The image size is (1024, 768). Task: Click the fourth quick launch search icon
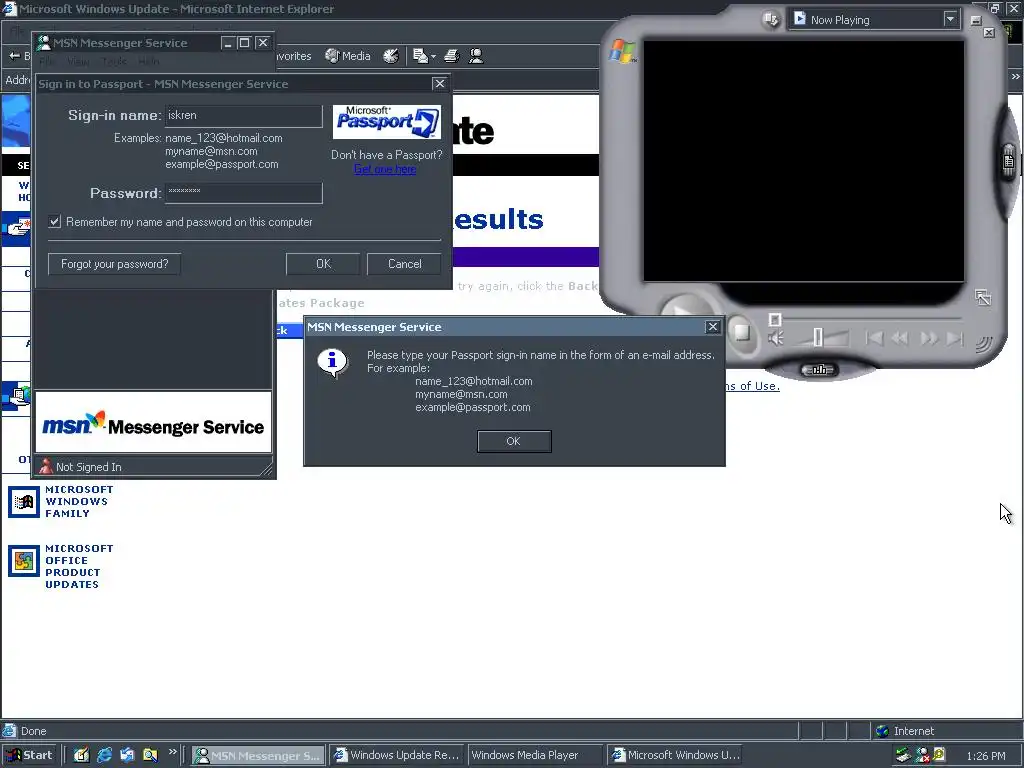150,755
